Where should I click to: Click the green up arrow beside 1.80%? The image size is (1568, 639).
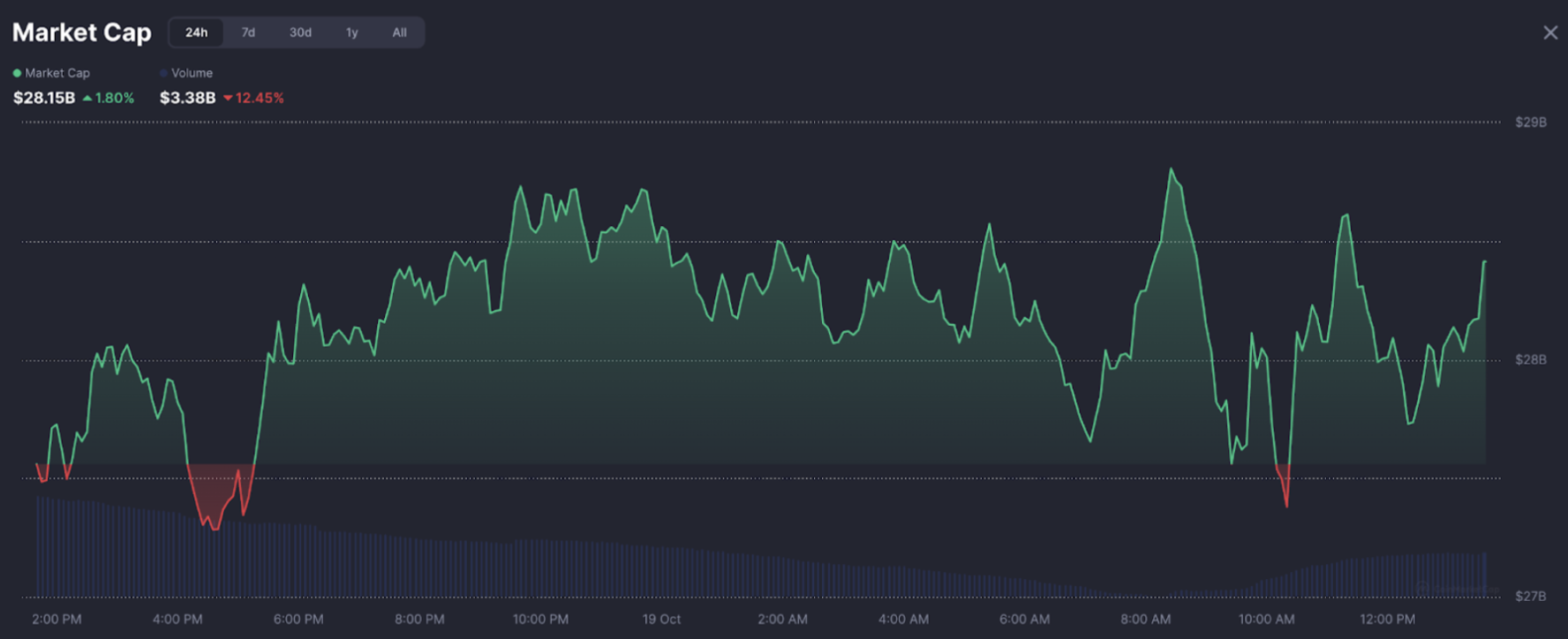pyautogui.click(x=87, y=98)
